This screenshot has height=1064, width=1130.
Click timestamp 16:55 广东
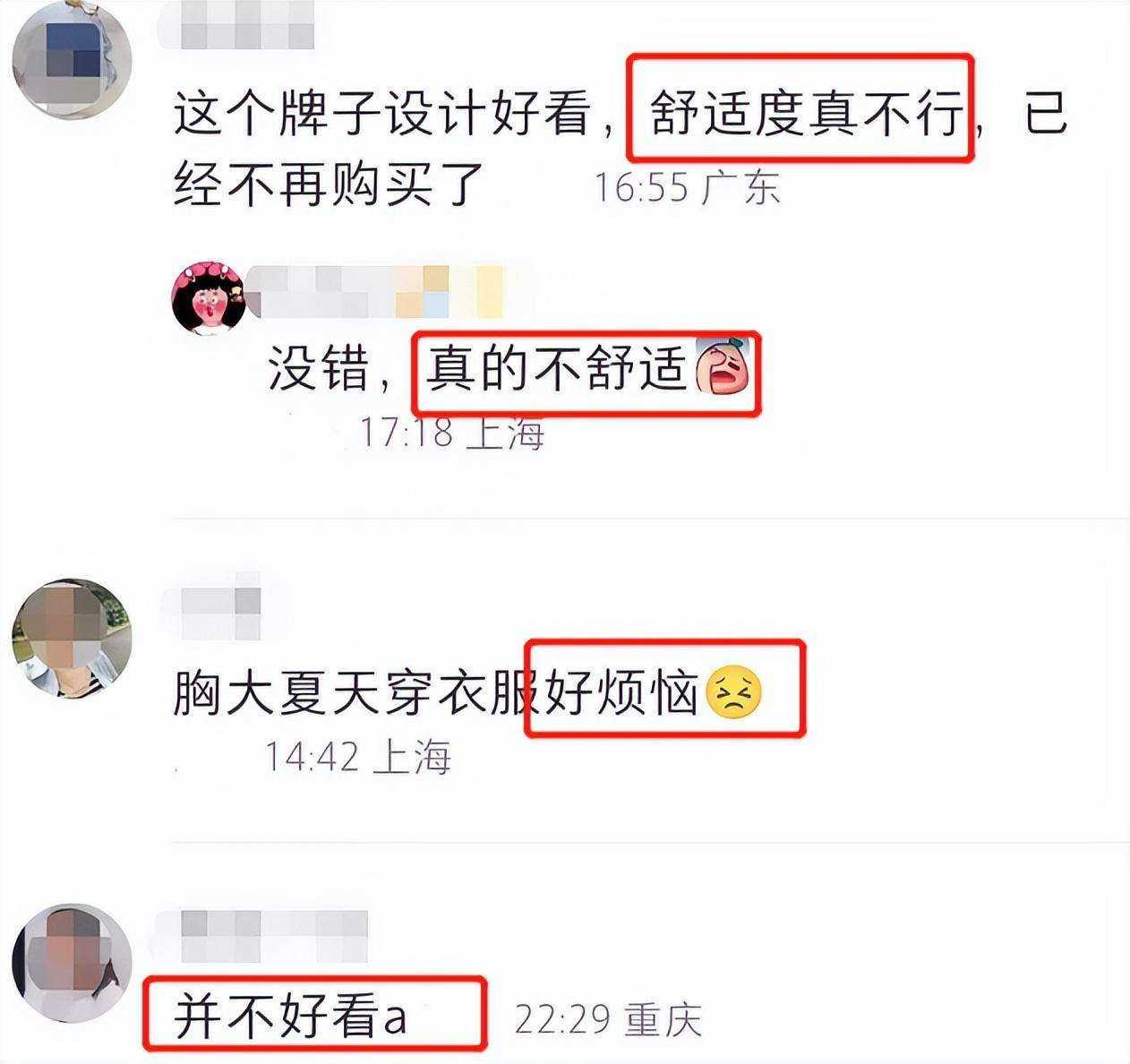click(x=688, y=187)
